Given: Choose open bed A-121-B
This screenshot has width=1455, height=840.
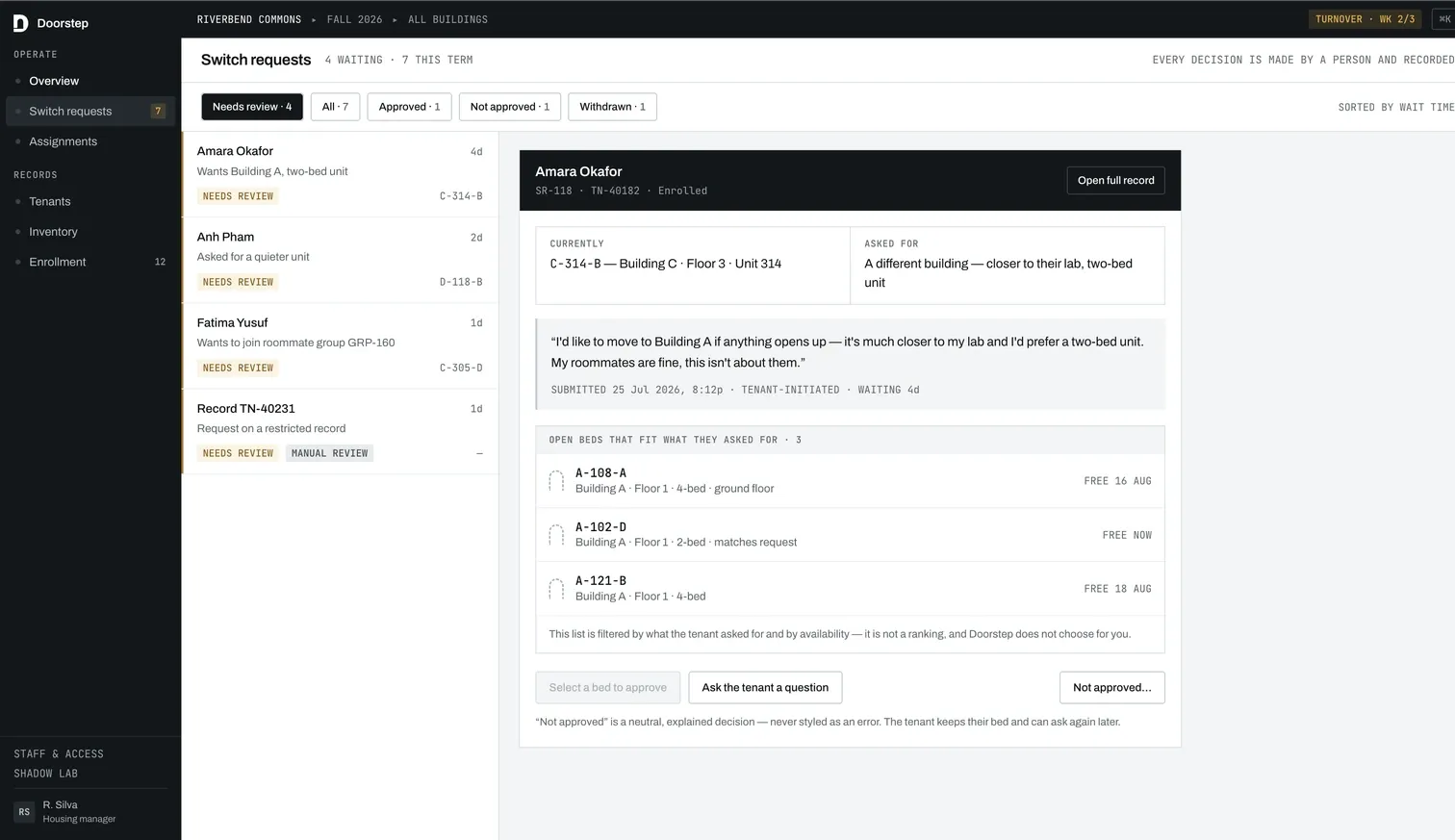Looking at the screenshot, I should 850,589.
